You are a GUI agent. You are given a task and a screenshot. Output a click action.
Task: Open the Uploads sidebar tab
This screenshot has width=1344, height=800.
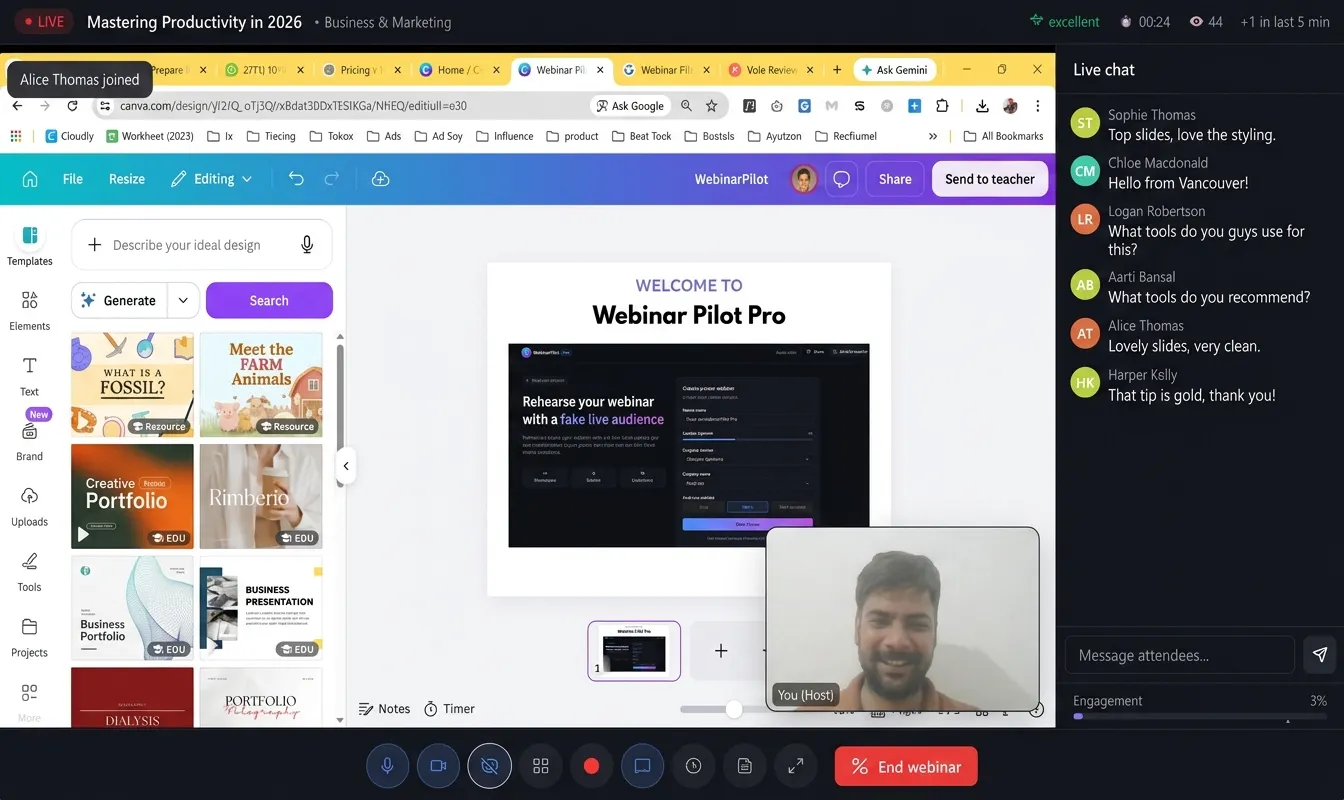click(x=30, y=506)
